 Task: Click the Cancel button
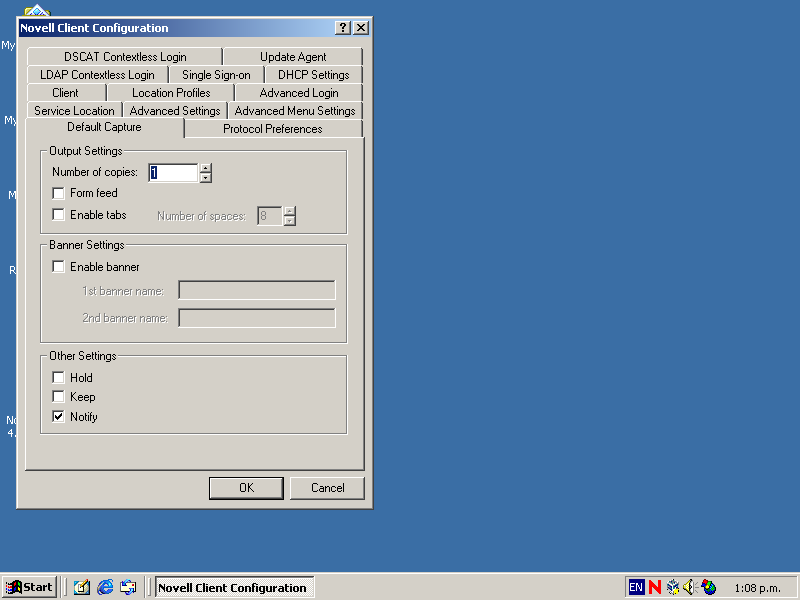tap(328, 488)
